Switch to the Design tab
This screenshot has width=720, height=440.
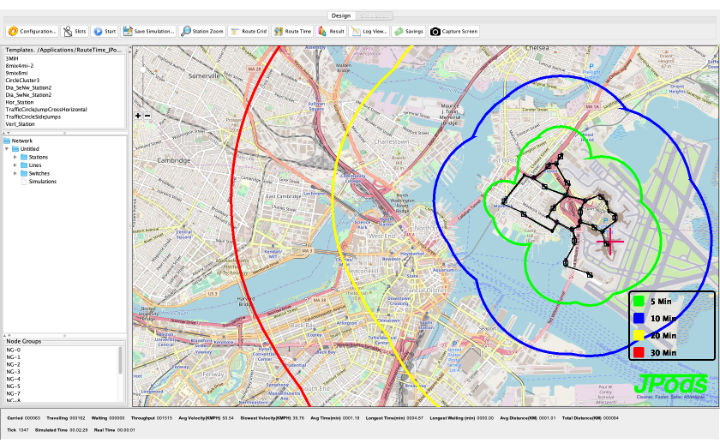pos(342,16)
